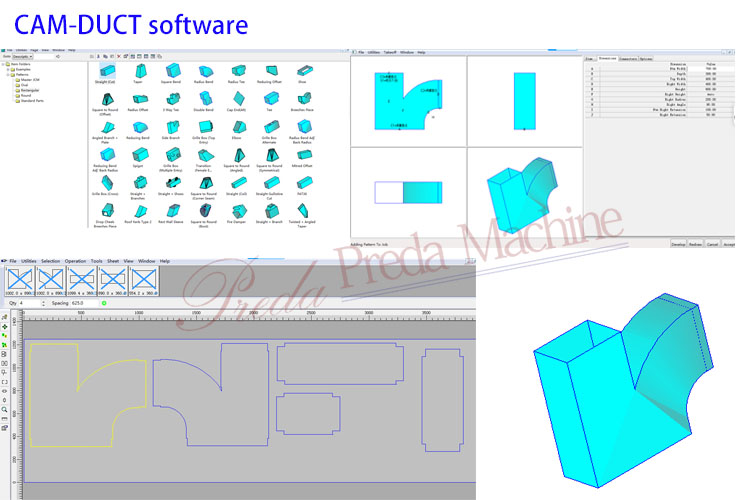Select the Roof Kerb Type 2 pattern
The height and width of the screenshot is (500, 750).
[x=140, y=211]
